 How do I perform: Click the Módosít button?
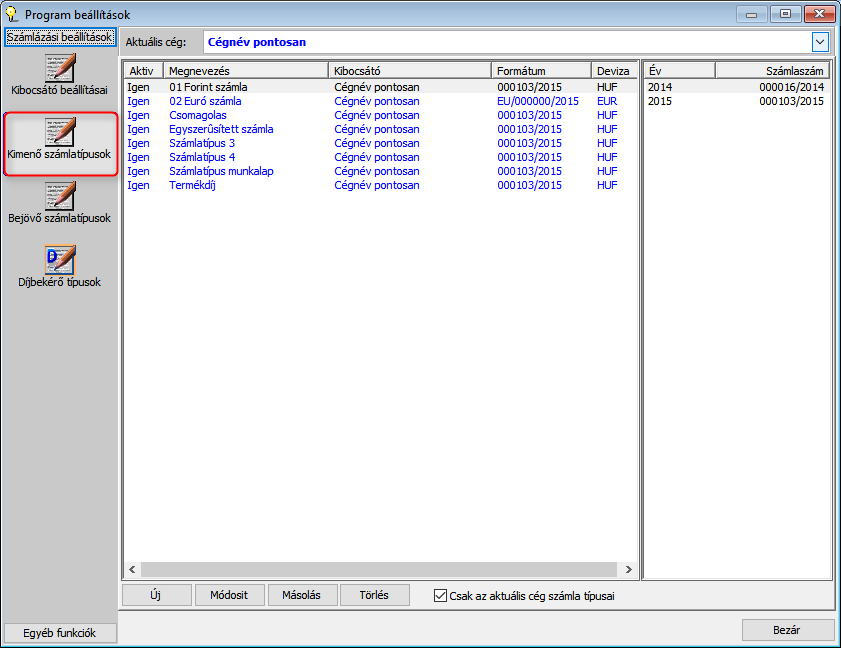[229, 595]
